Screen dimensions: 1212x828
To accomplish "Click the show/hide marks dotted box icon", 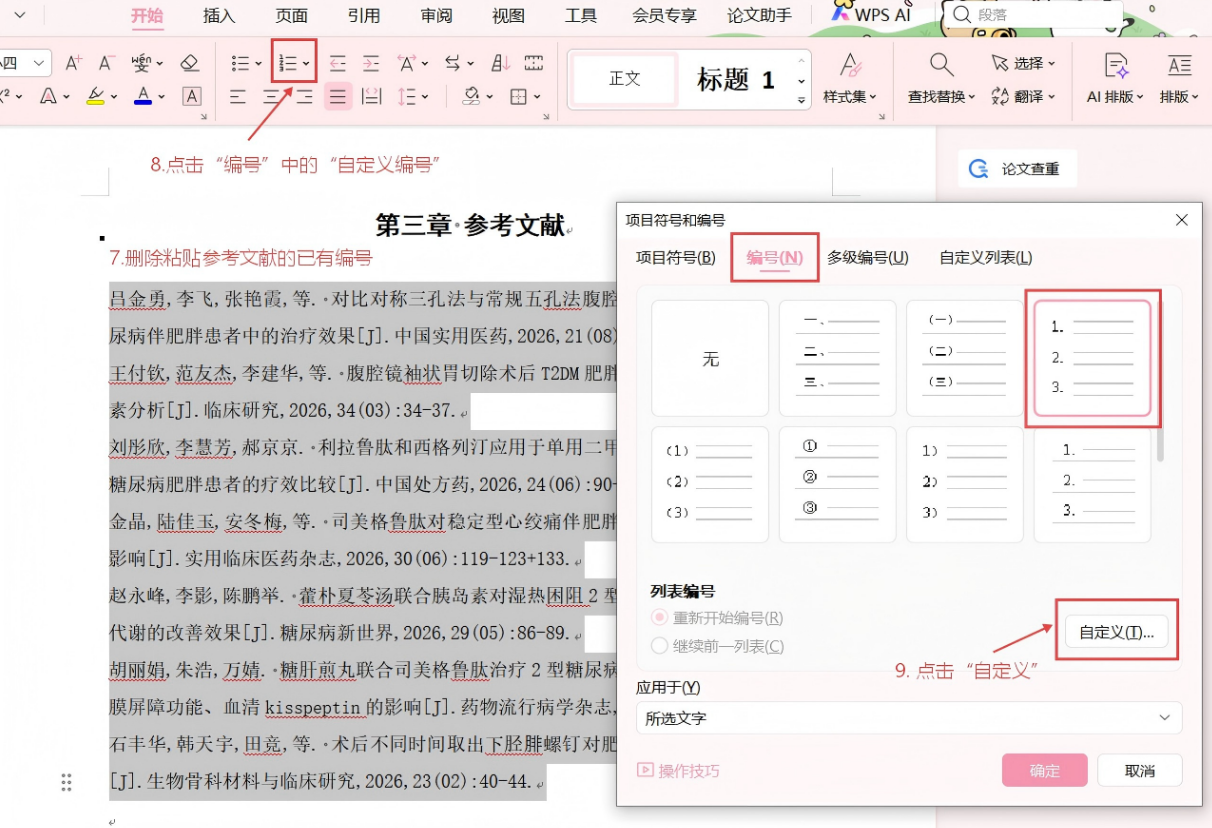I will coord(534,63).
